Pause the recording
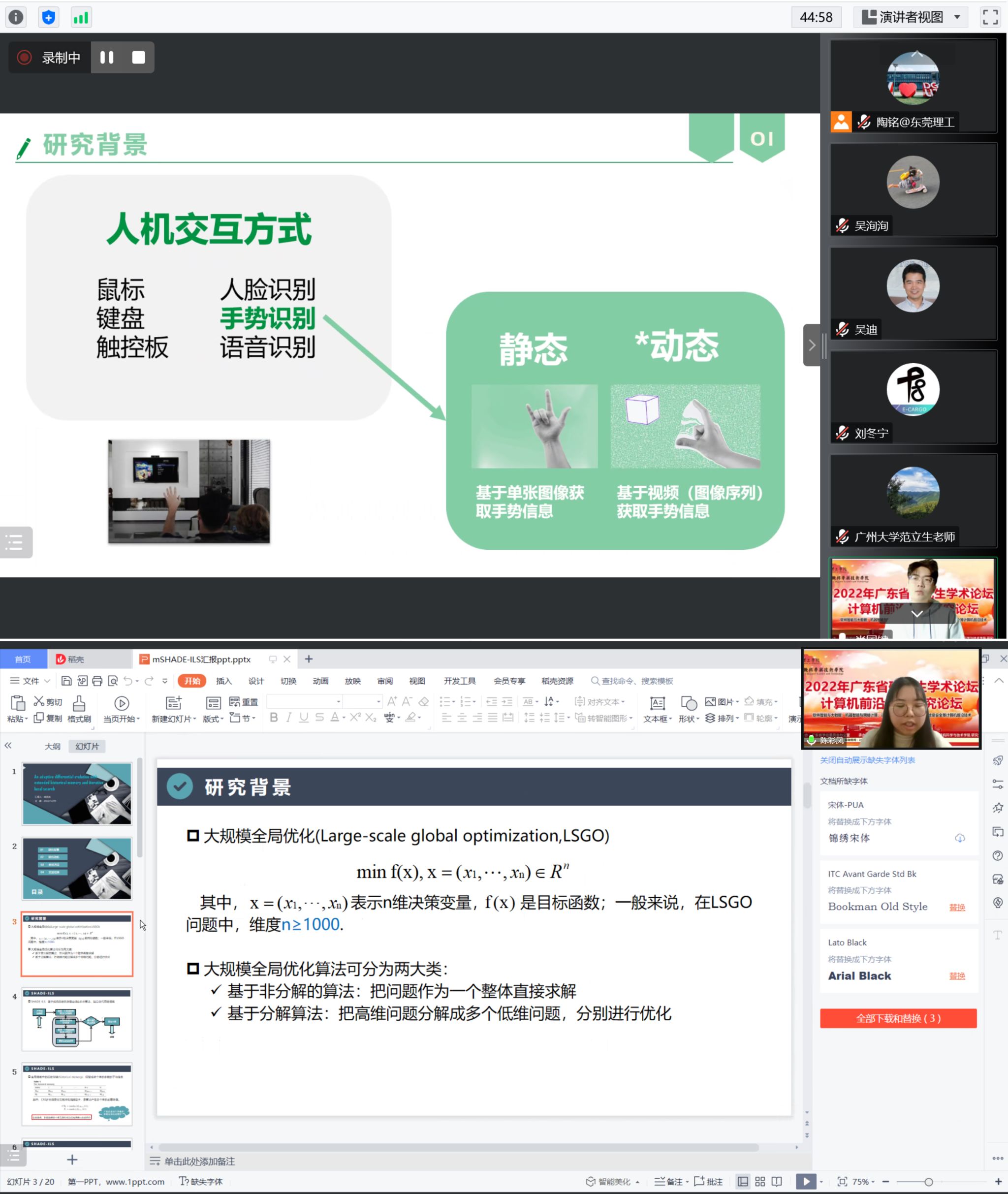 pos(107,58)
